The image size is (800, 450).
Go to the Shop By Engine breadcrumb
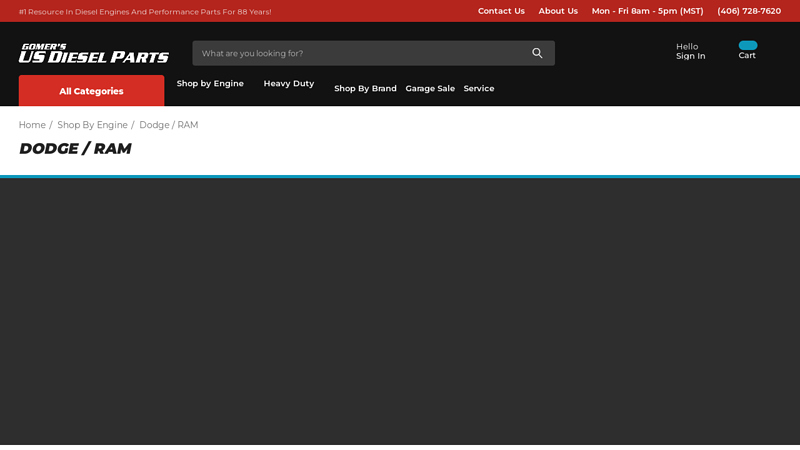[x=92, y=125]
